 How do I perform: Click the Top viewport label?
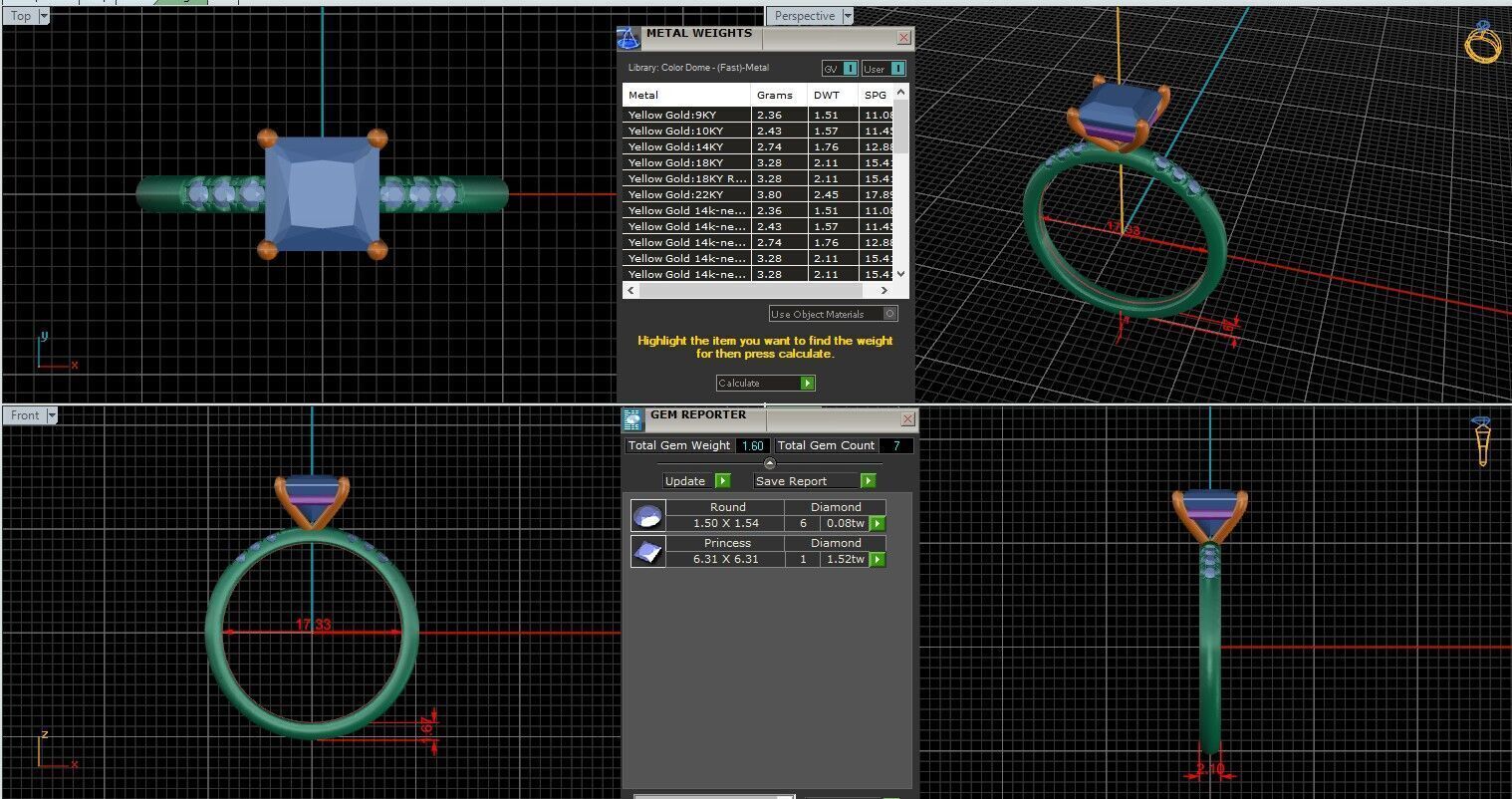[x=20, y=16]
